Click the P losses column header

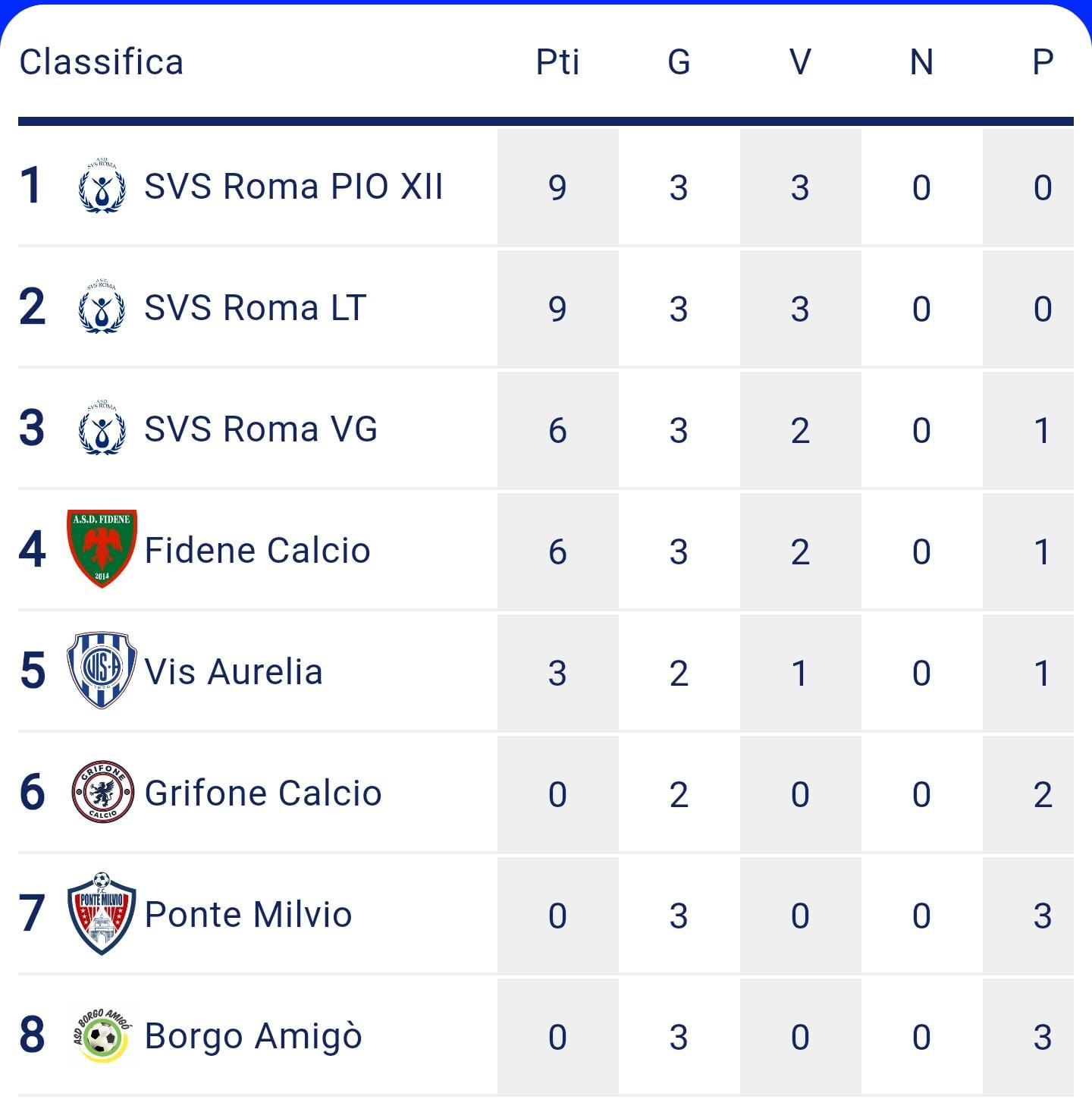[1043, 62]
